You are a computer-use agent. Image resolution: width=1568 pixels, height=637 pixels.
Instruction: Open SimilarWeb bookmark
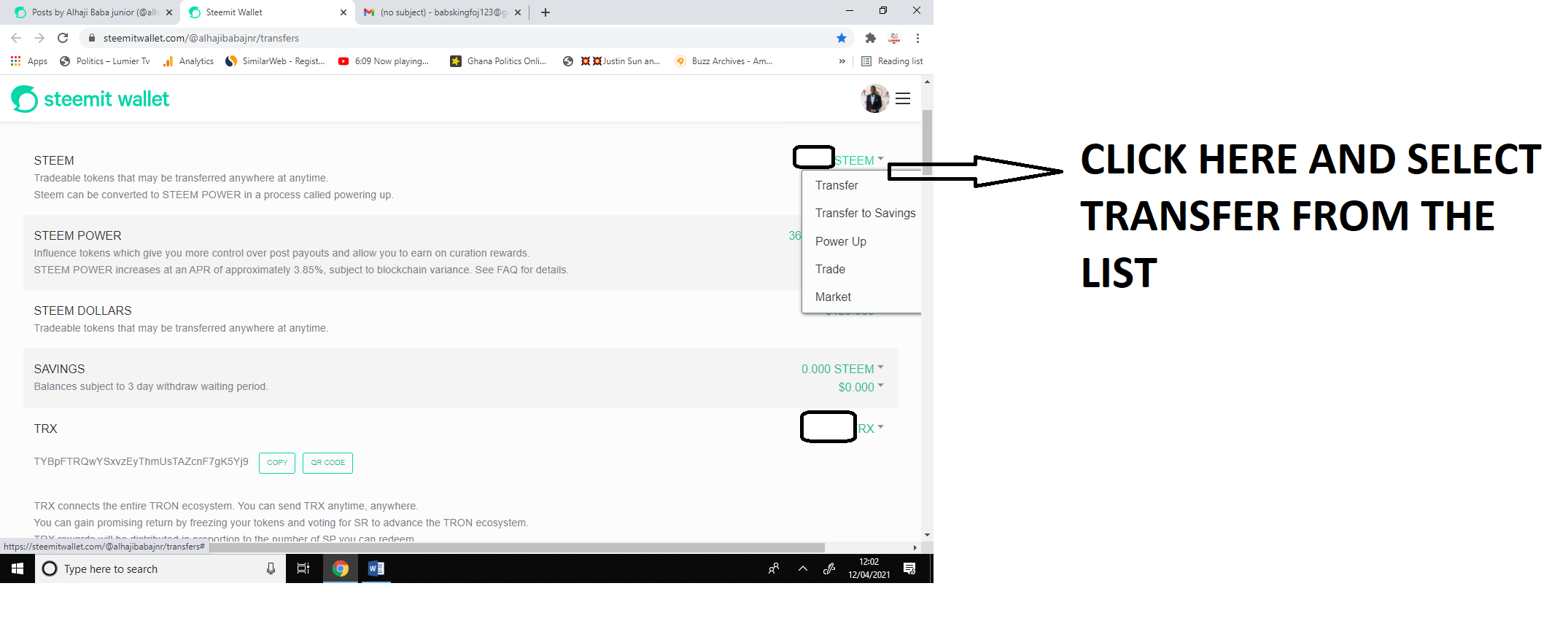click(x=275, y=61)
